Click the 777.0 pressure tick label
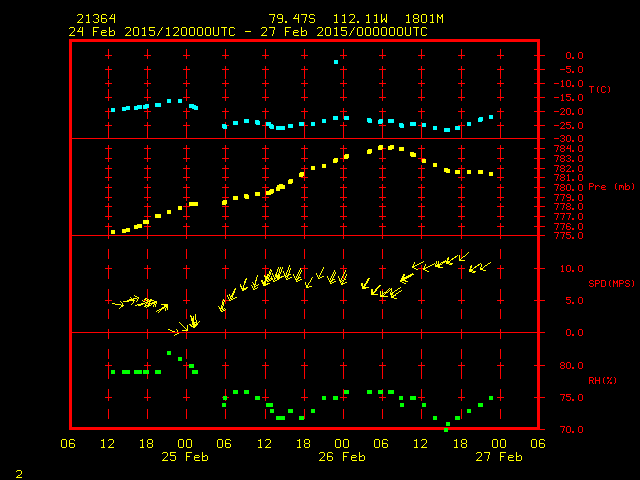The image size is (640, 480). [569, 217]
